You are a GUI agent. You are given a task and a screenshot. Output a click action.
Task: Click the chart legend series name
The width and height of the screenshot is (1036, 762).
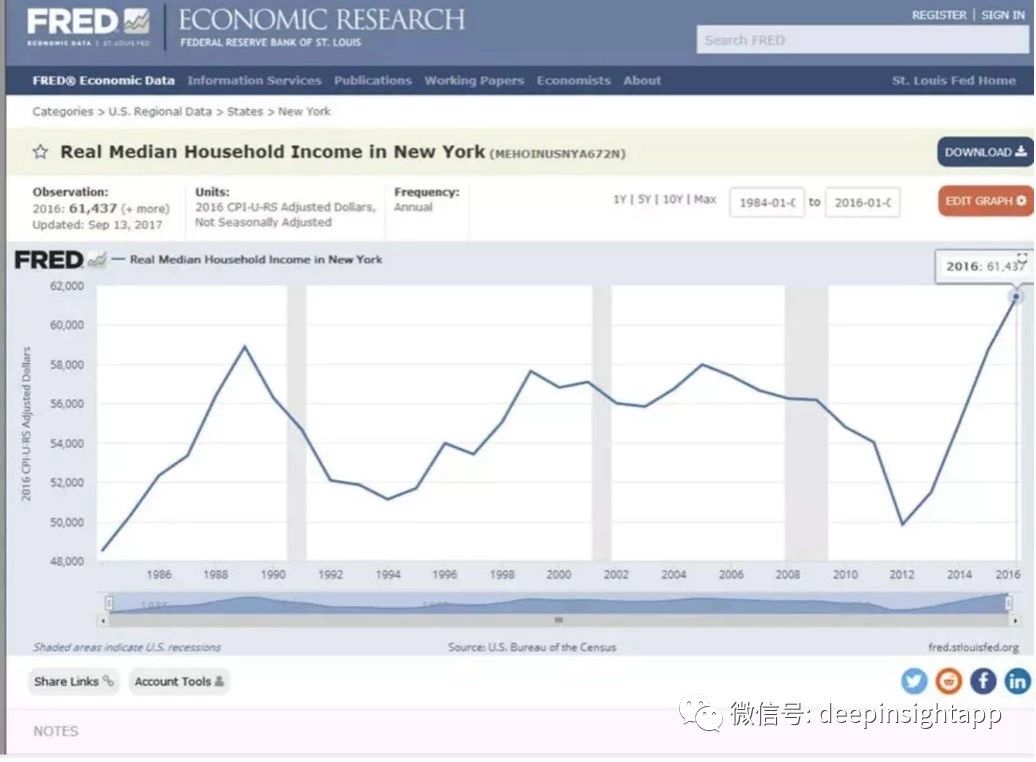[256, 260]
